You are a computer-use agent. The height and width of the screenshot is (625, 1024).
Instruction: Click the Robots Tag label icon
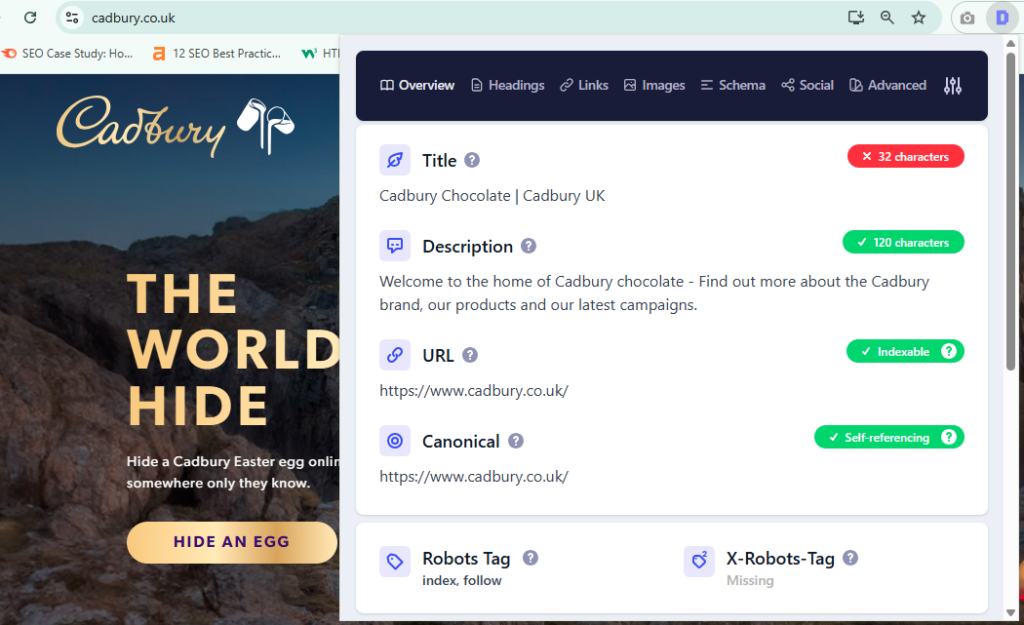[x=395, y=562]
